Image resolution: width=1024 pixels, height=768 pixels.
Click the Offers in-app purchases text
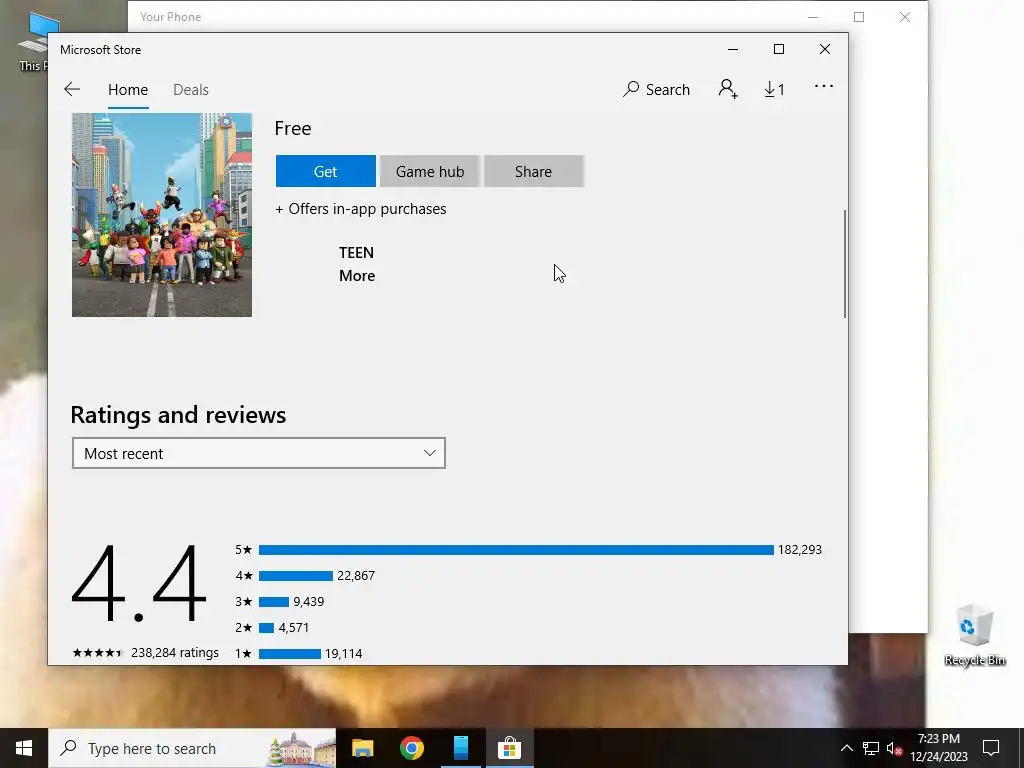(361, 209)
